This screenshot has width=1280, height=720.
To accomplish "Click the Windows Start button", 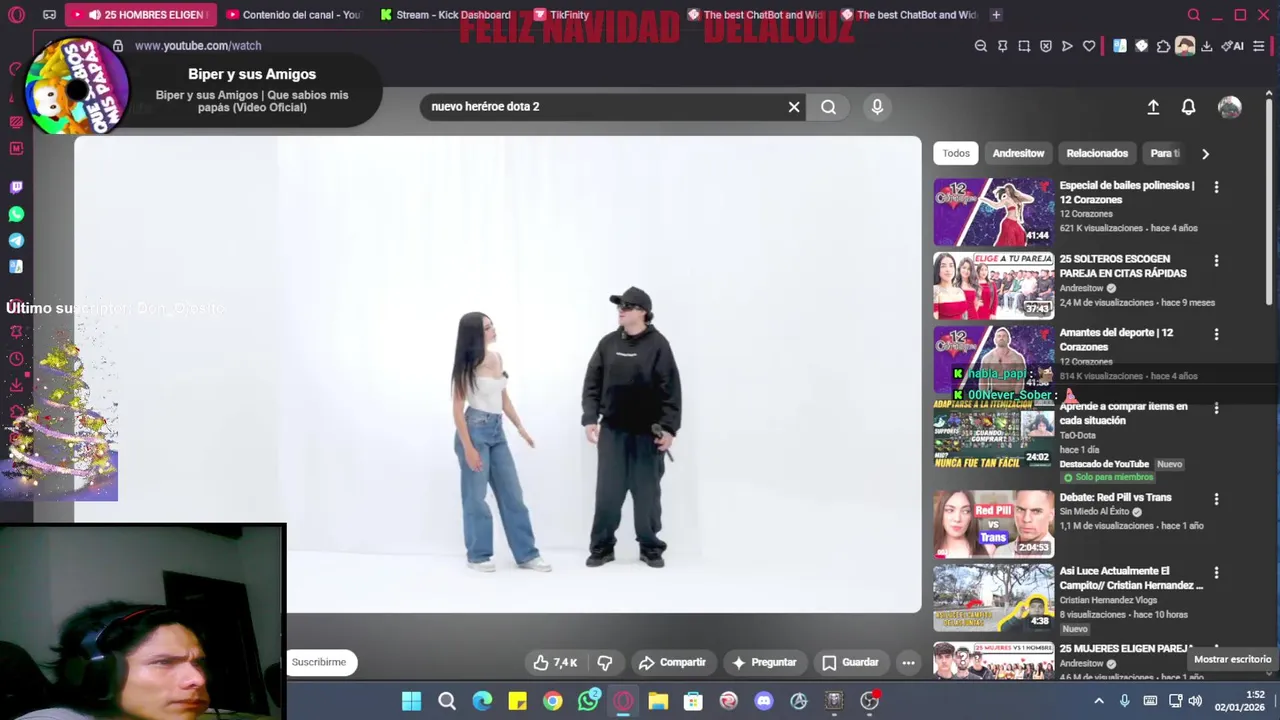I will point(411,701).
